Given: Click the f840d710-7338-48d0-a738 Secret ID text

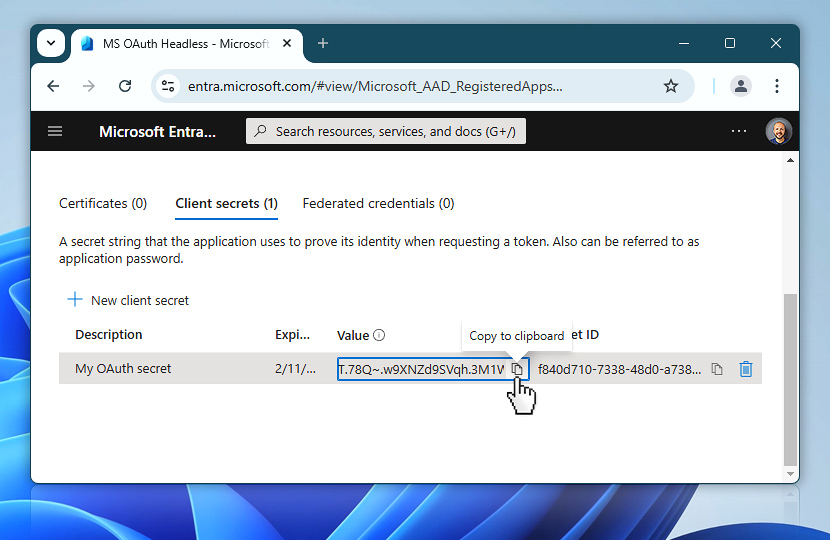Looking at the screenshot, I should point(619,370).
